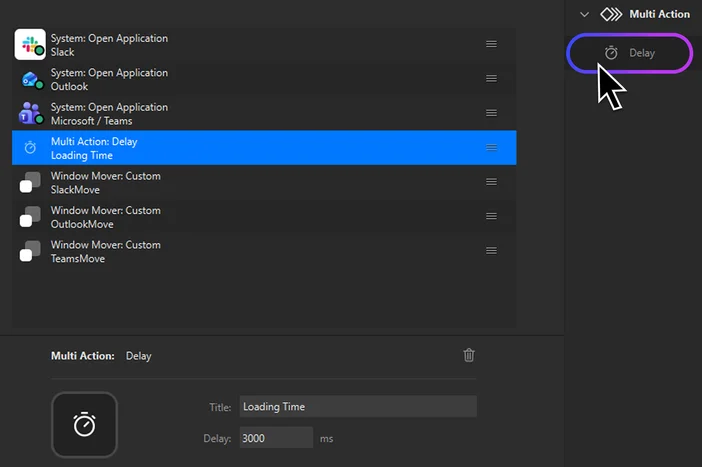This screenshot has height=467, width=702.
Task: Click the Multi Action double-arrow icon
Action: 611,14
